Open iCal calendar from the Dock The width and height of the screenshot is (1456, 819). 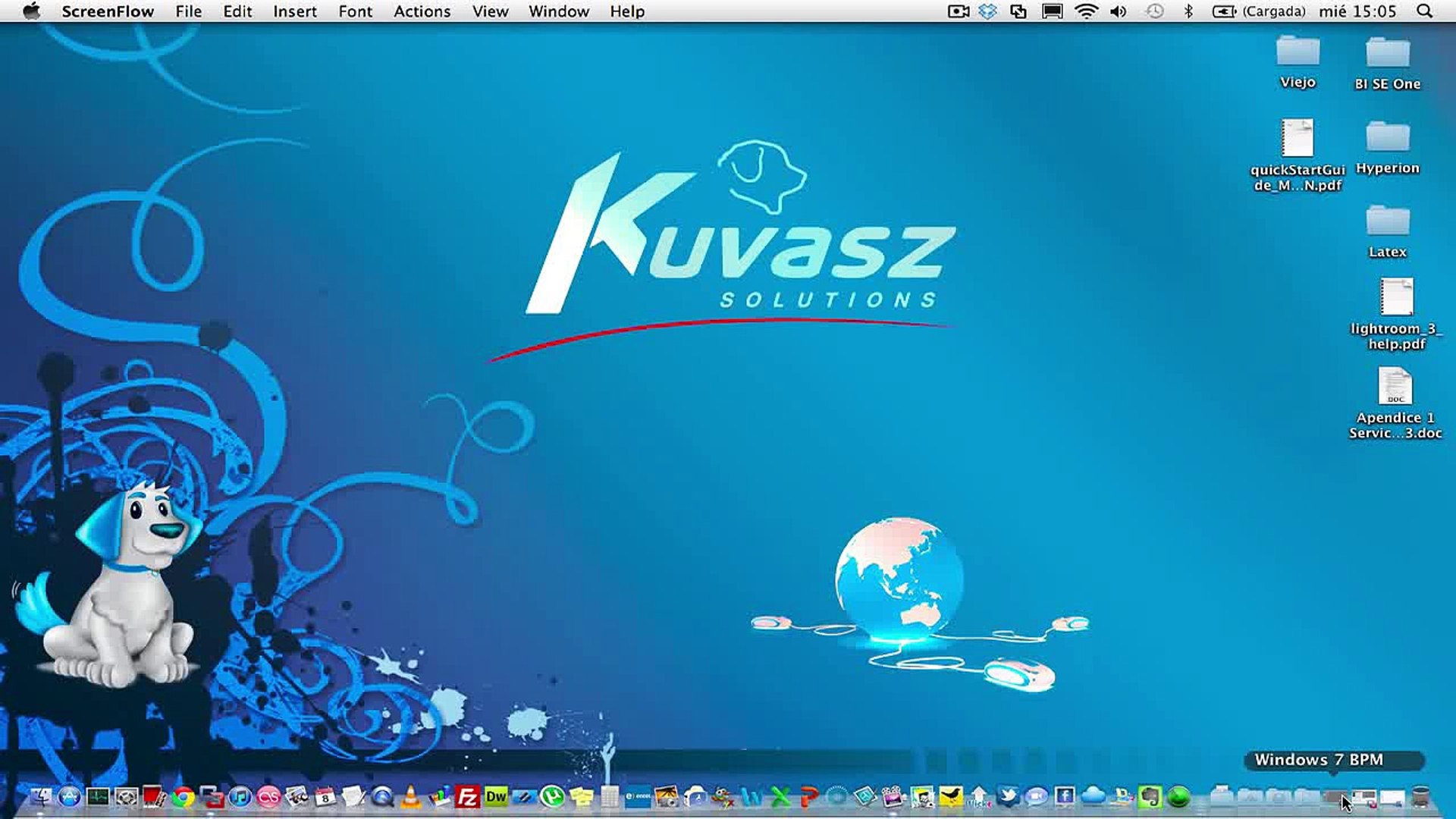point(325,797)
